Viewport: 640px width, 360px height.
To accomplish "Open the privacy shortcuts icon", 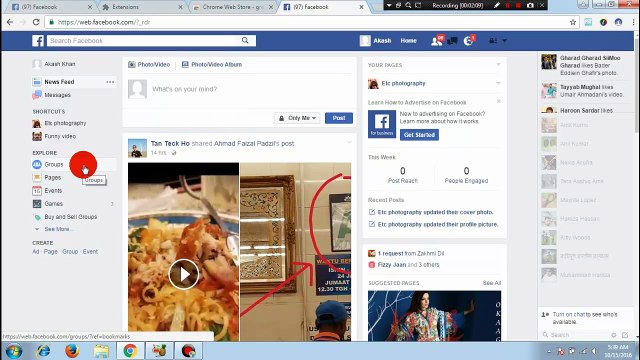I will tap(493, 41).
